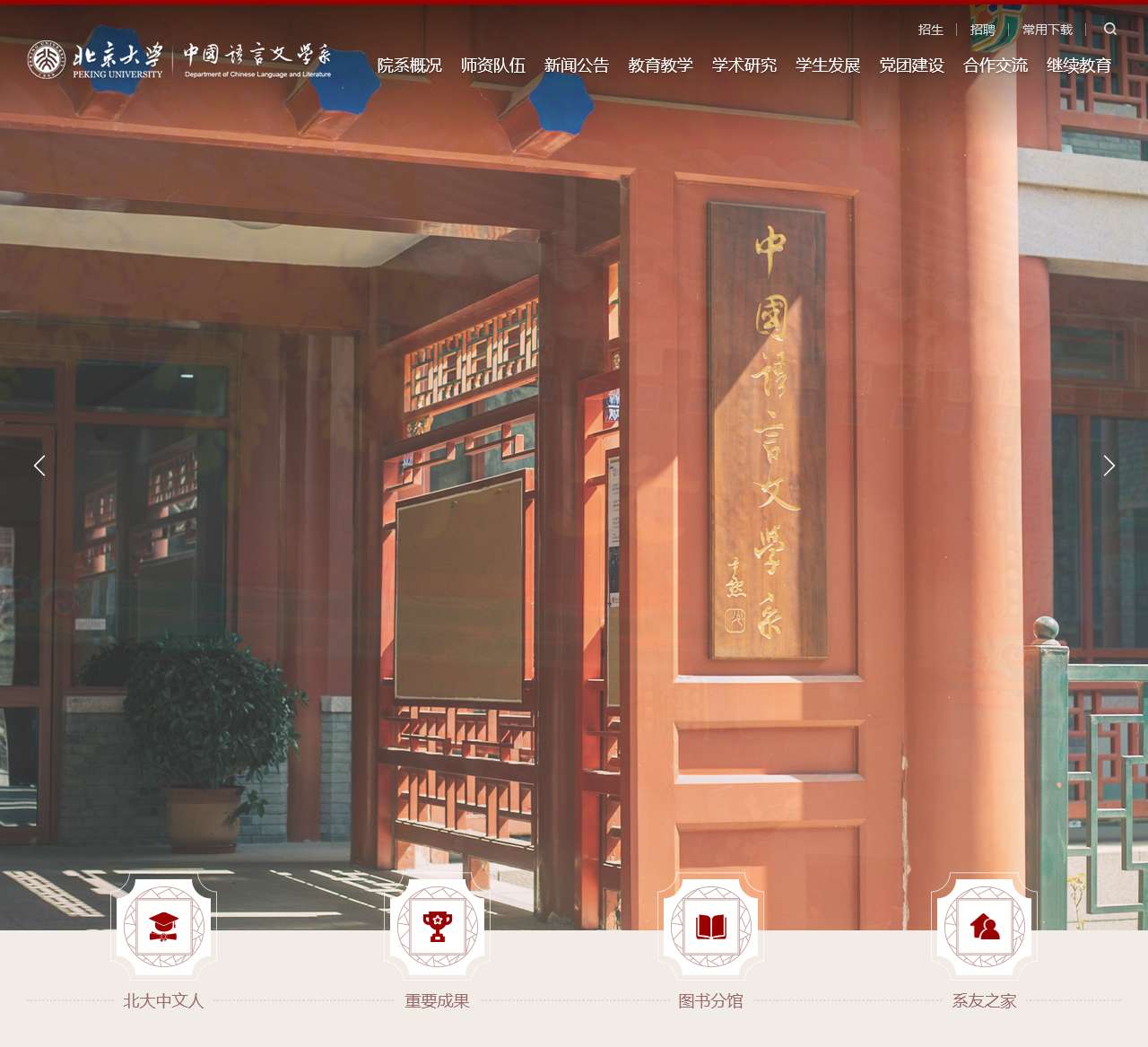Click the department calligraphy logo text

click(257, 60)
